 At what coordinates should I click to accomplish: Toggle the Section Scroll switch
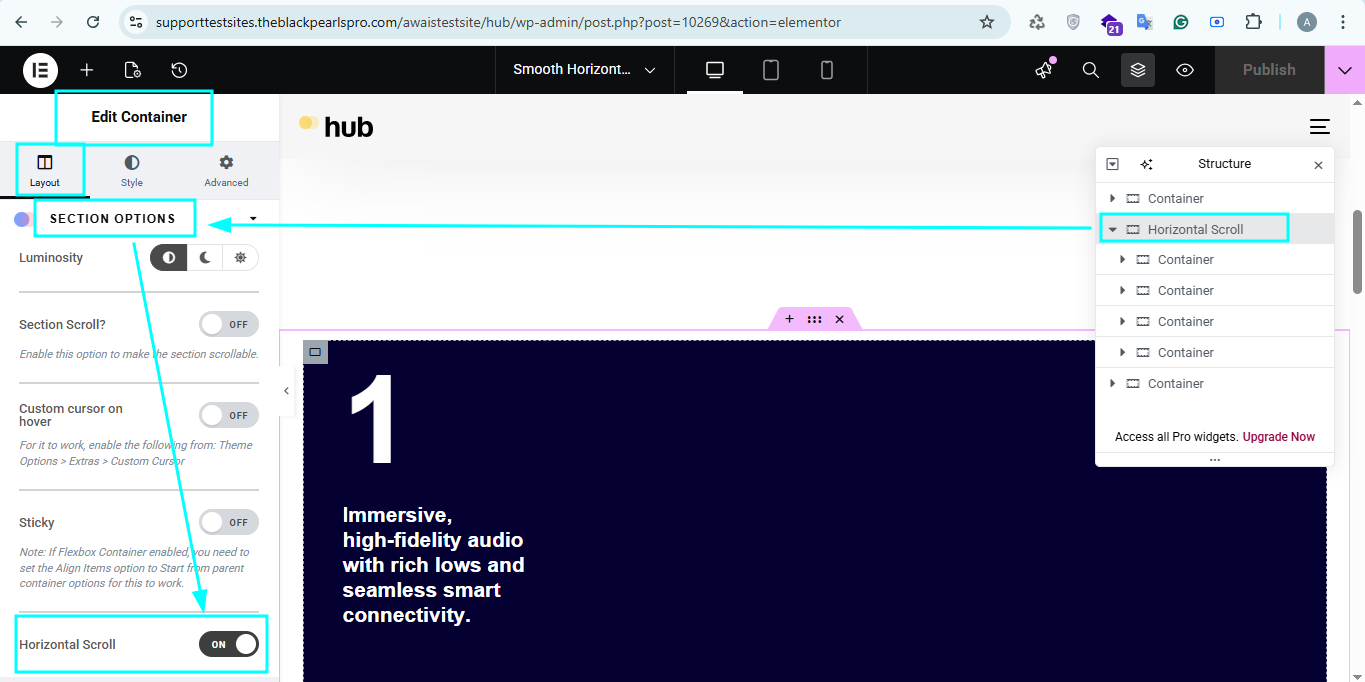tap(229, 324)
